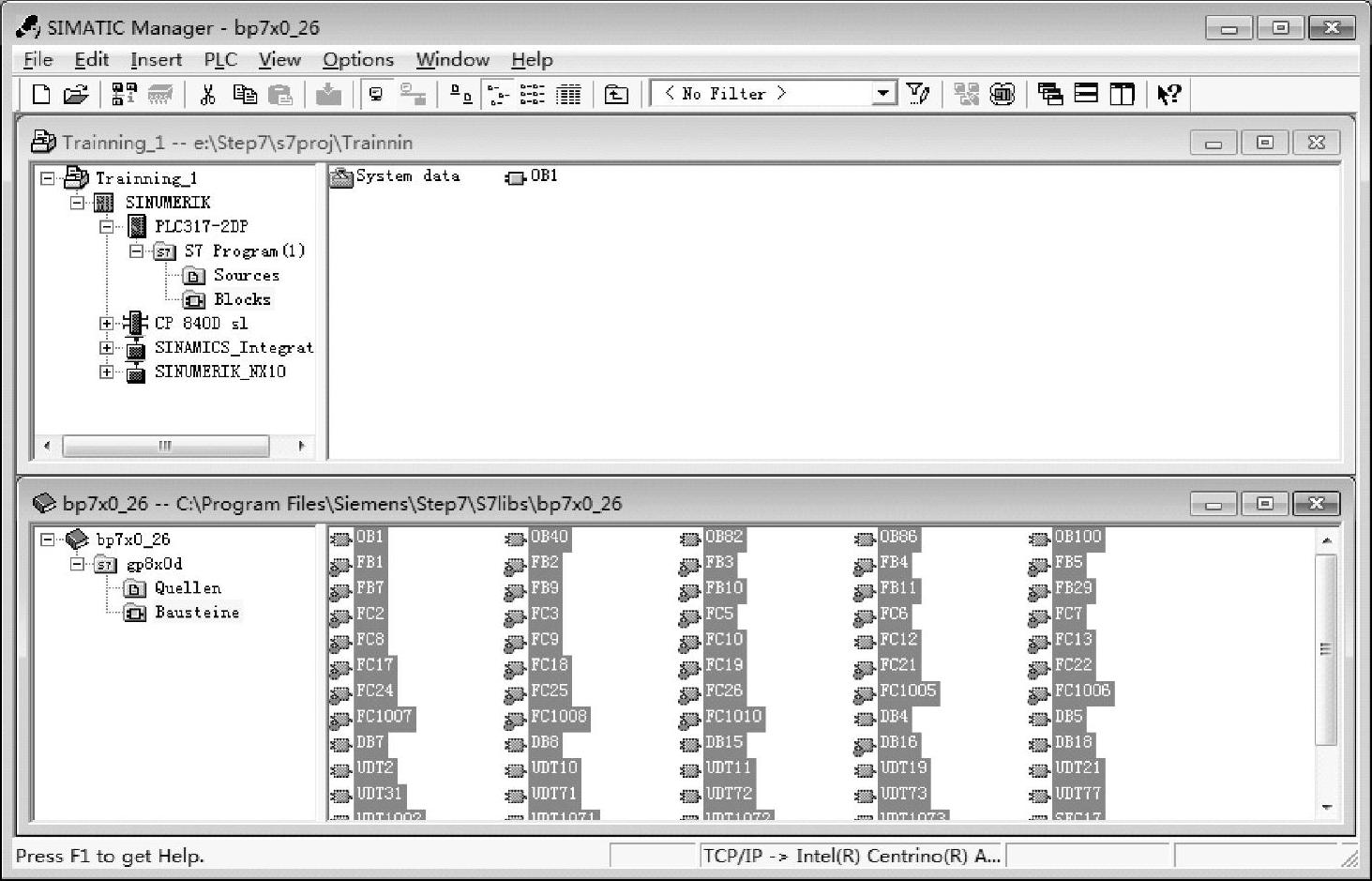This screenshot has height=881, width=1372.
Task: Click the library list scroll down arrow
Action: tap(1326, 807)
